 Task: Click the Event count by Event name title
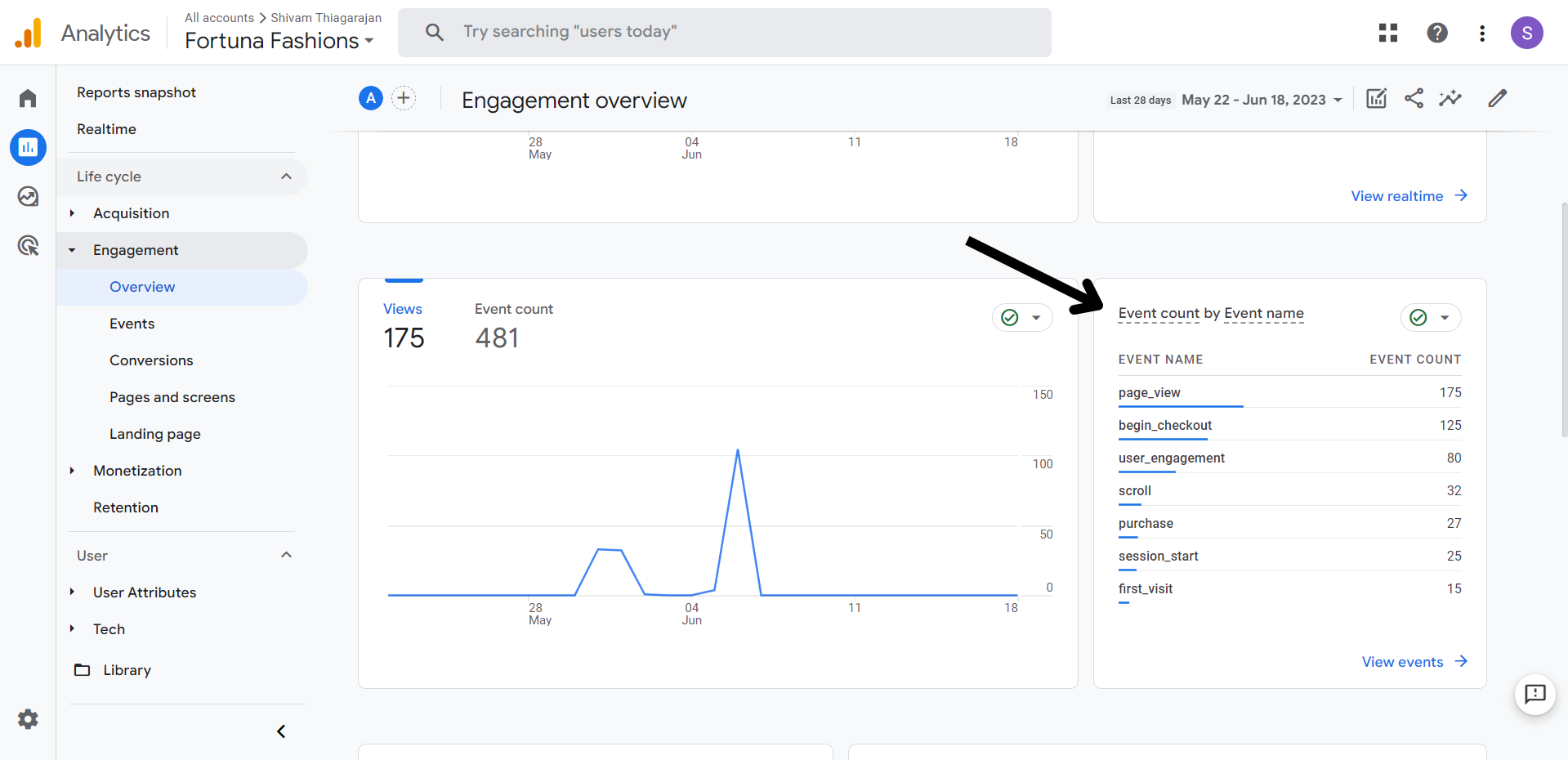pyautogui.click(x=1211, y=313)
